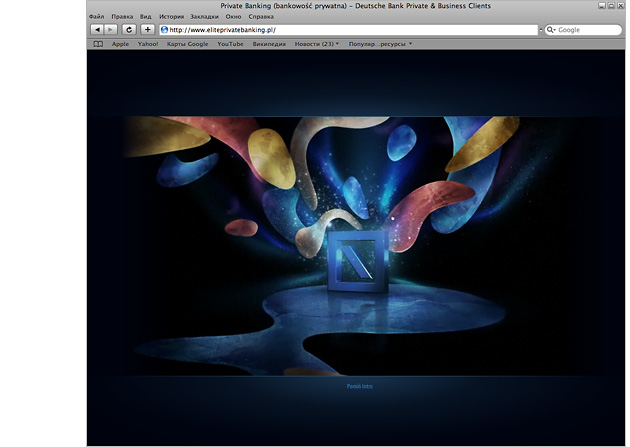Viewport: 630px width, 447px height.
Task: Reload the page with the refresh button
Action: tap(129, 30)
